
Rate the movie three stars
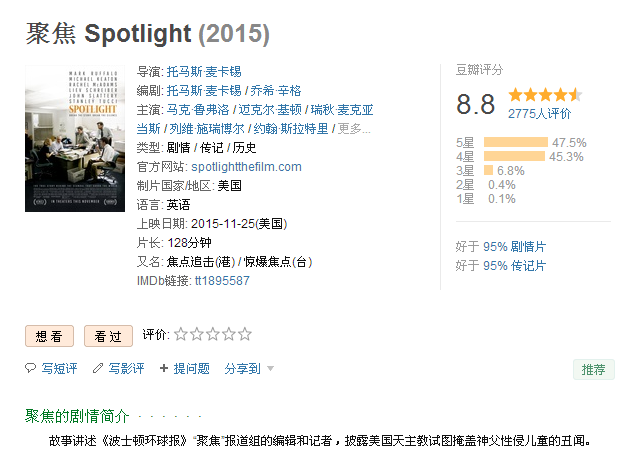[x=213, y=335]
